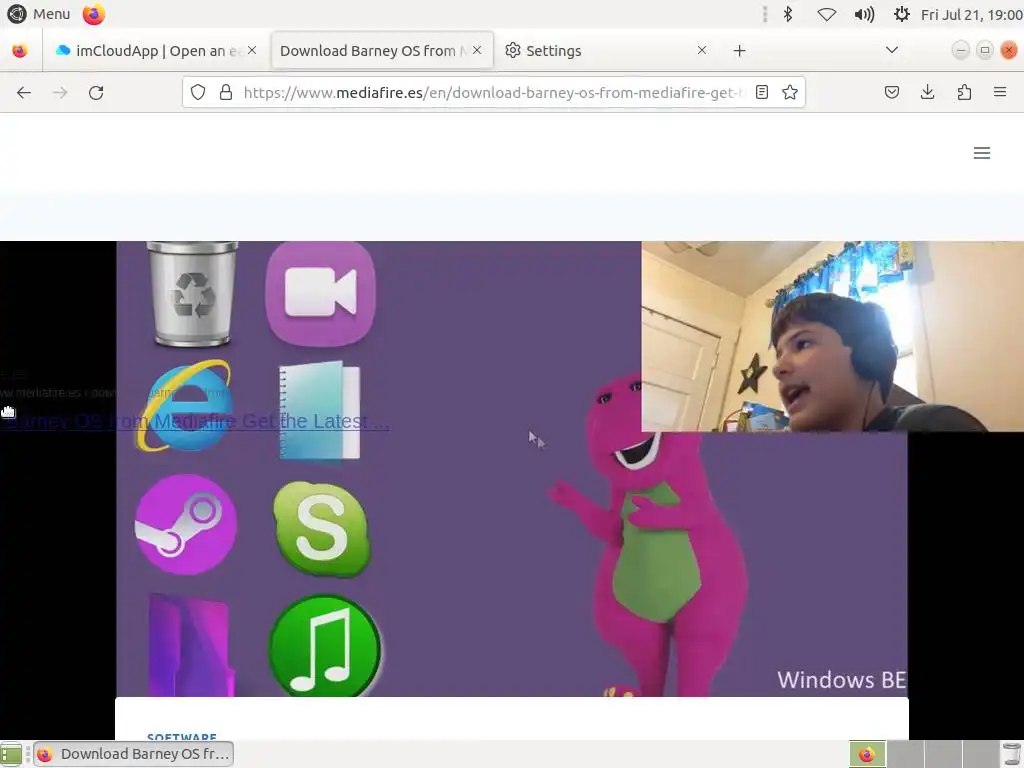
Task: Click the green Skype icon in image
Action: click(x=321, y=529)
